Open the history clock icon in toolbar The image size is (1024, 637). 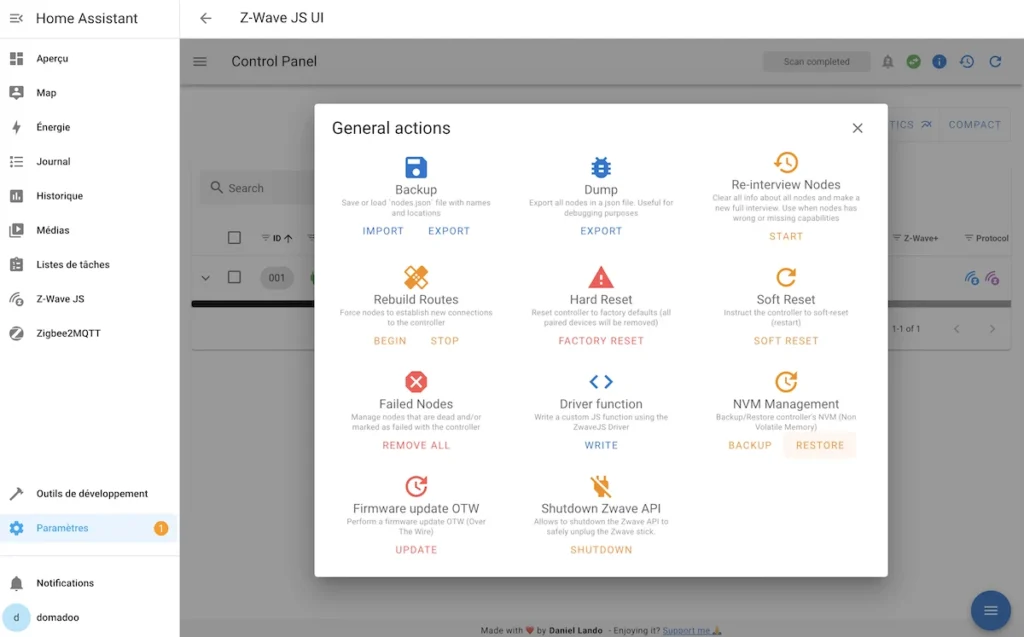(967, 61)
